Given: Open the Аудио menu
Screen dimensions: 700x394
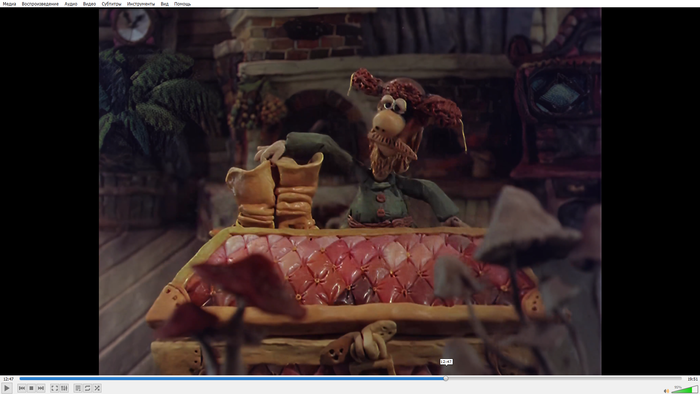Looking at the screenshot, I should pos(71,4).
